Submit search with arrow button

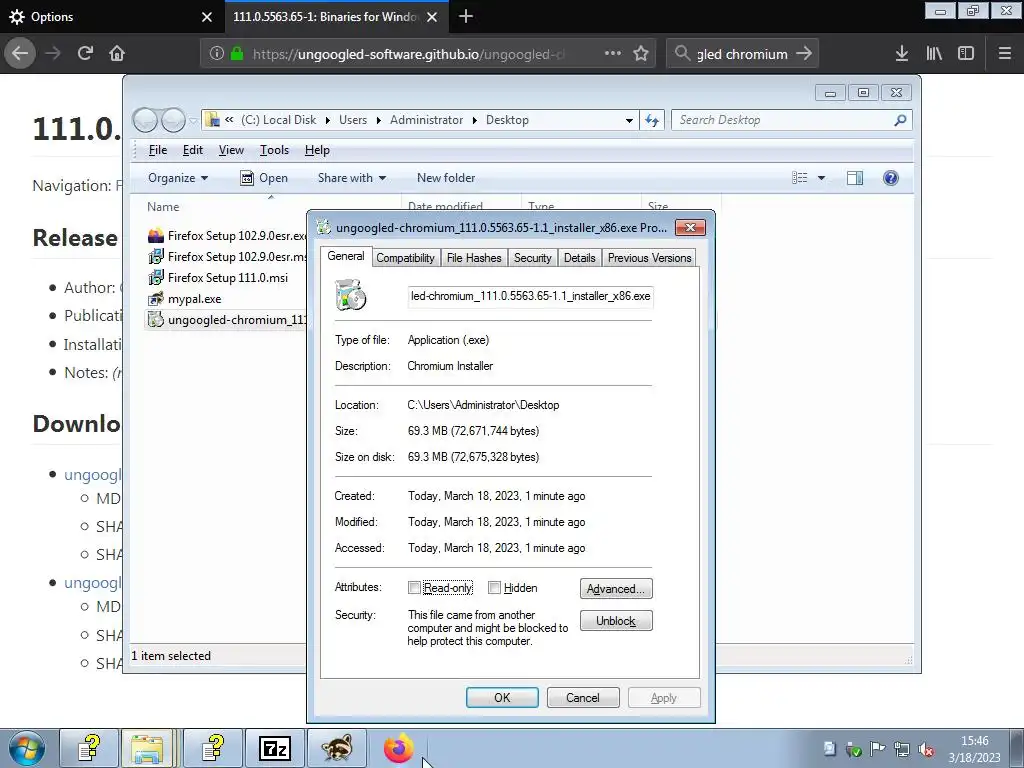tap(804, 54)
